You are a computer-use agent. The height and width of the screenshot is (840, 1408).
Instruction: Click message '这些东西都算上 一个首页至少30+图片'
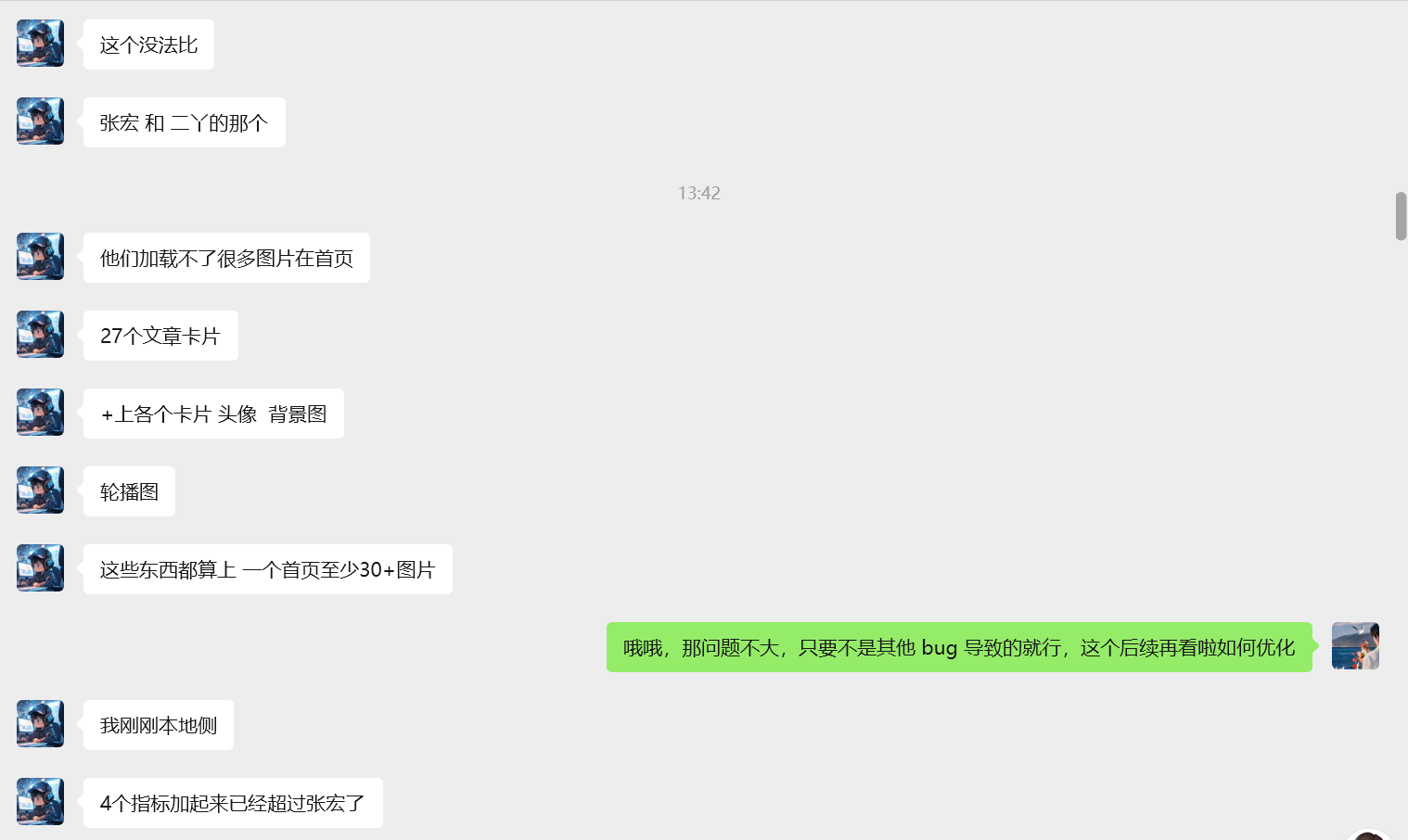[x=268, y=569]
